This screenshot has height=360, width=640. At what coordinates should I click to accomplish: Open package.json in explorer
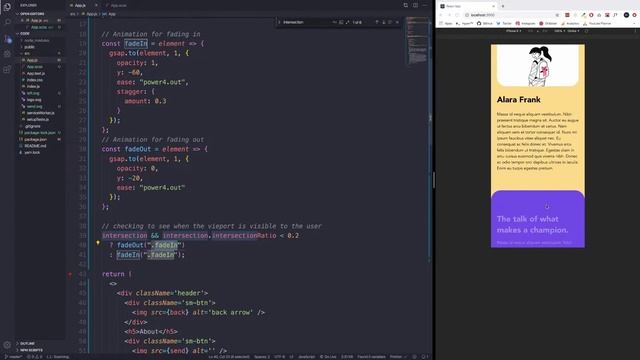point(36,140)
